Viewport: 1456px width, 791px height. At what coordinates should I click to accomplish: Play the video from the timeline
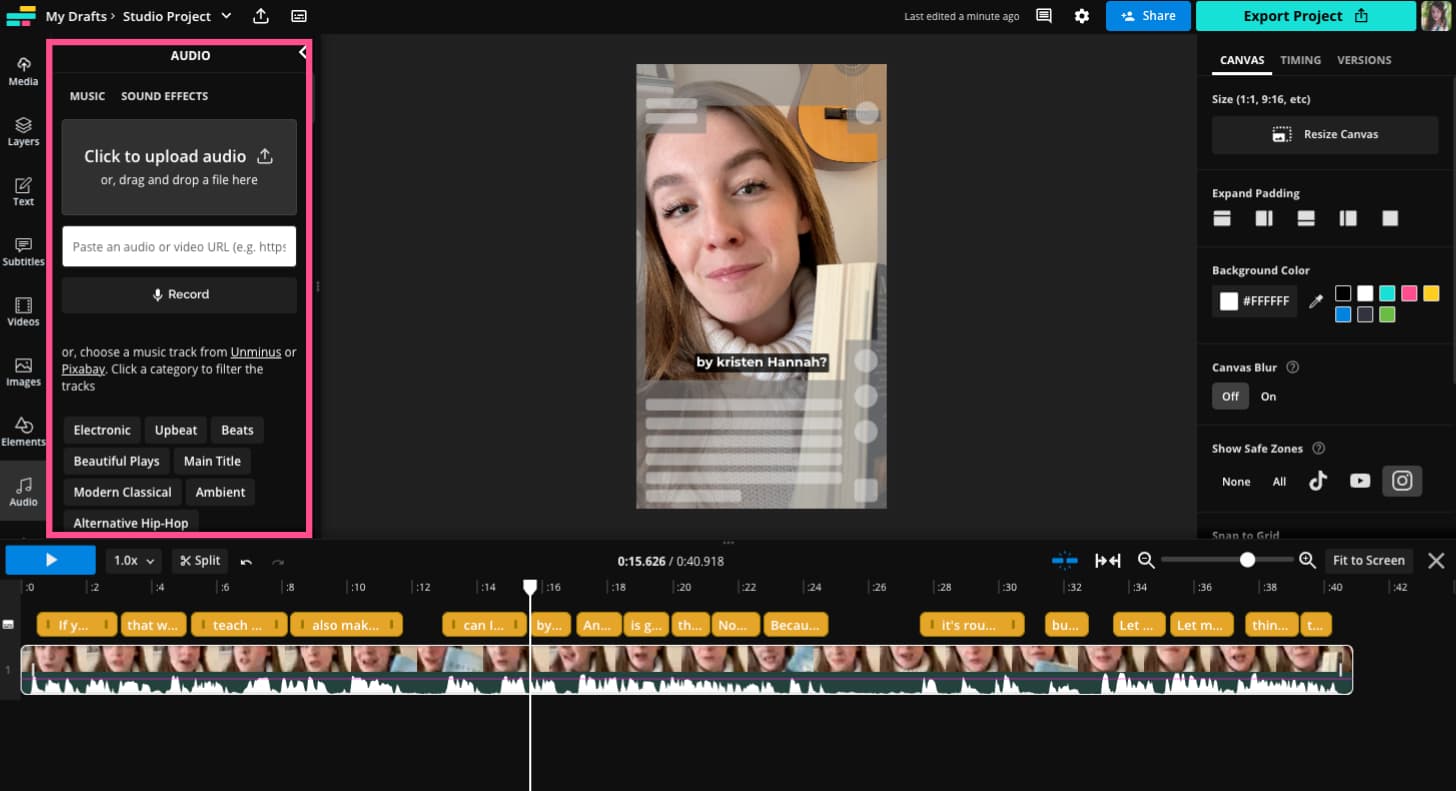click(x=50, y=560)
